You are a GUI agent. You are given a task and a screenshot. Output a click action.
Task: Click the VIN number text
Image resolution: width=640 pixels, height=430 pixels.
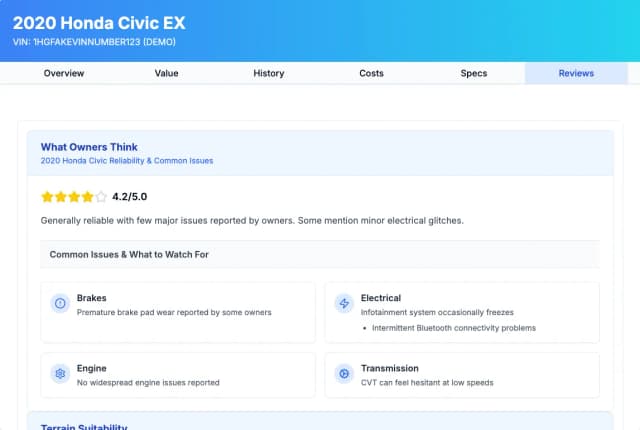coord(94,42)
